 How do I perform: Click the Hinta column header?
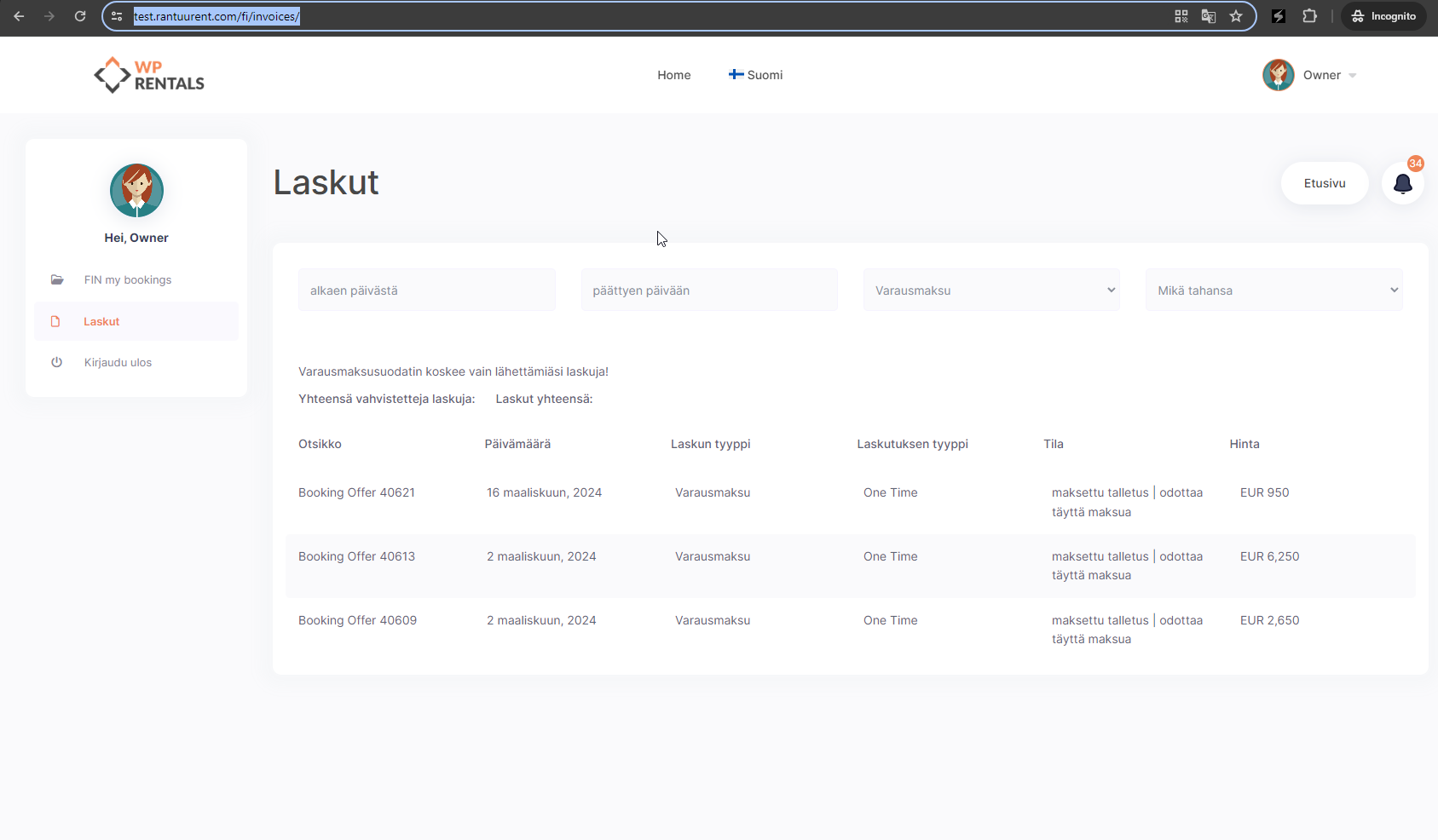pos(1245,444)
